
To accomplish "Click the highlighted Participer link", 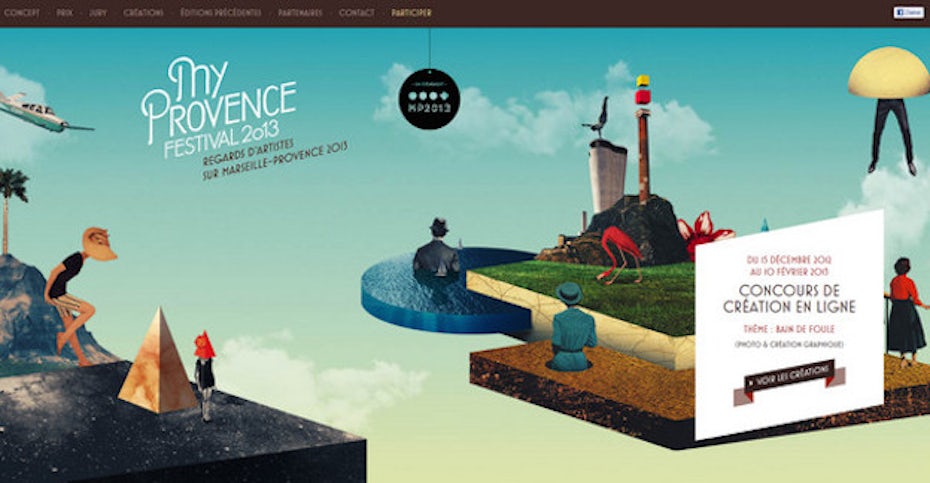I will (x=412, y=13).
